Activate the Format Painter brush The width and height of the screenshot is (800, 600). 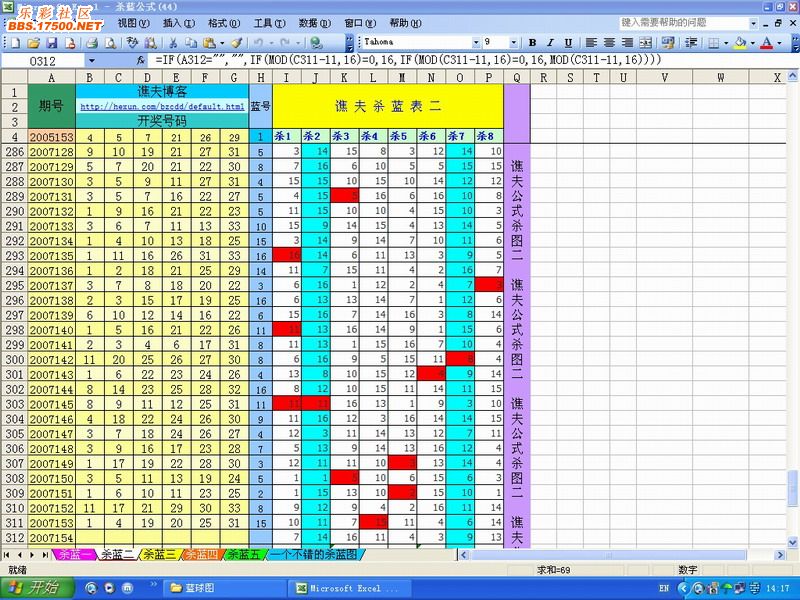[x=236, y=43]
